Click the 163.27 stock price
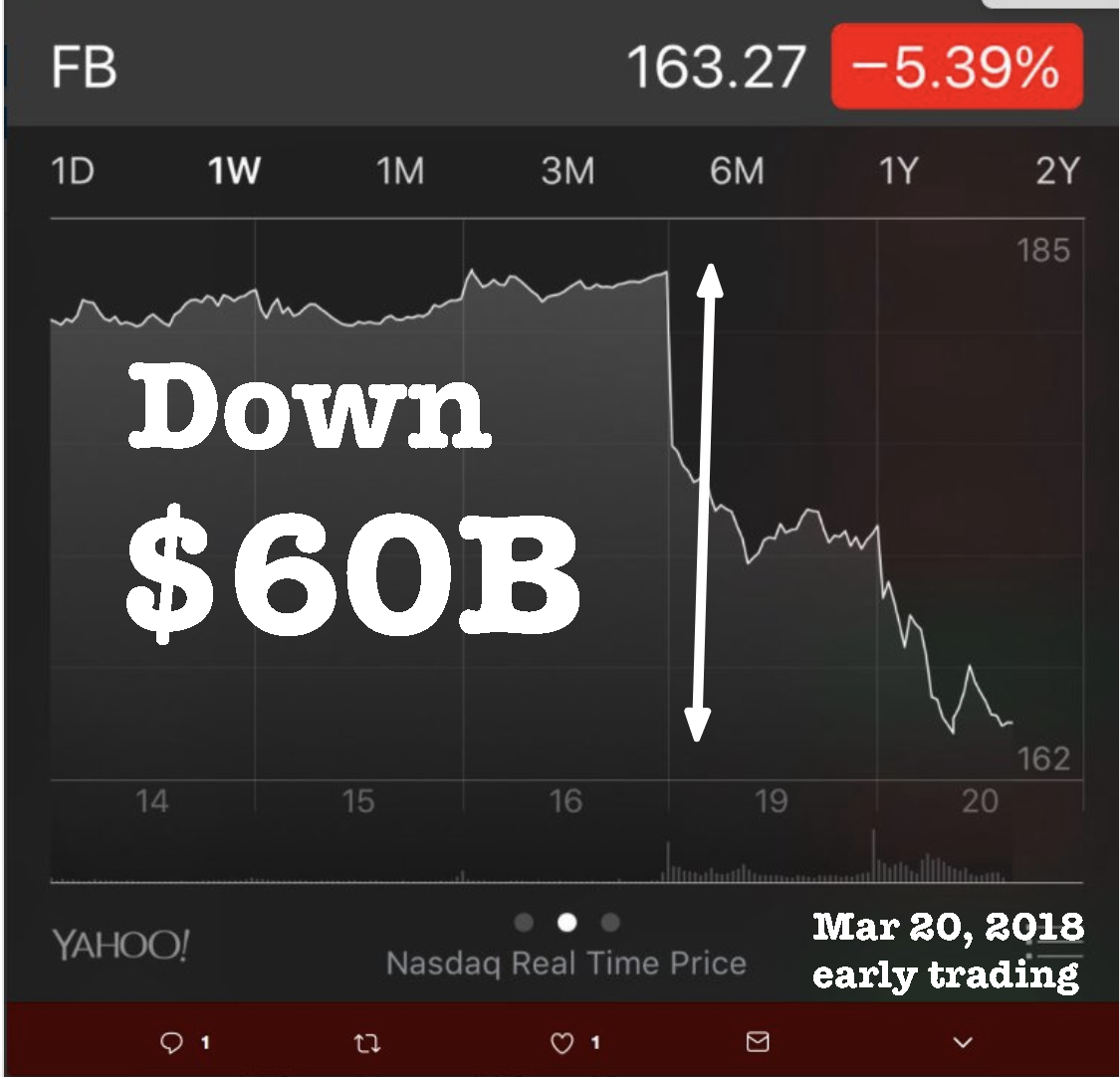Screen dimensions: 1120x1077 715,68
